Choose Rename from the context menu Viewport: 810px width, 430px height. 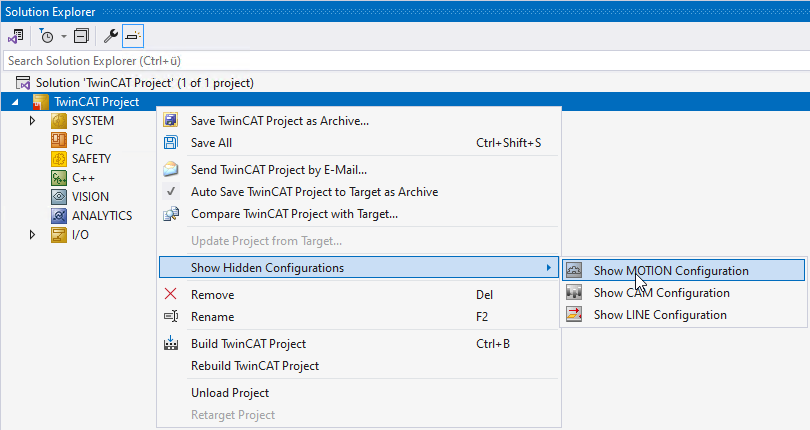[x=359, y=317]
